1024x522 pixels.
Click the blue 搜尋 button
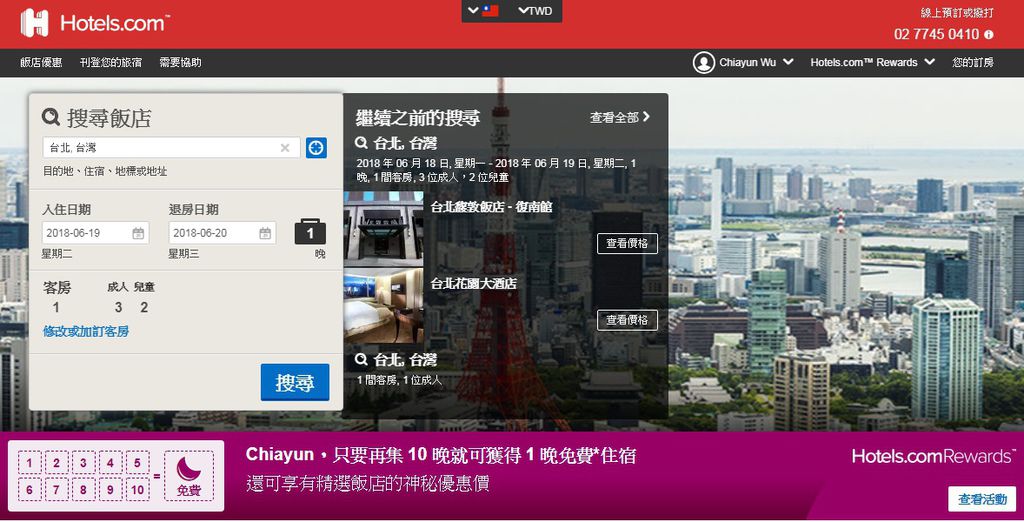point(295,382)
